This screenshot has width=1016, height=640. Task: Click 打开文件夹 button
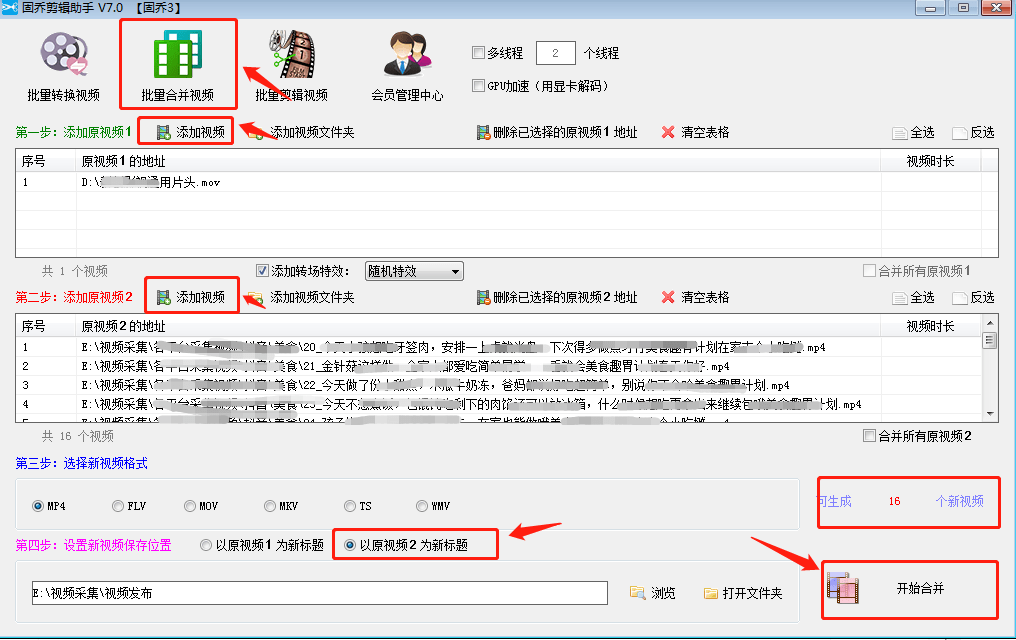coord(744,593)
